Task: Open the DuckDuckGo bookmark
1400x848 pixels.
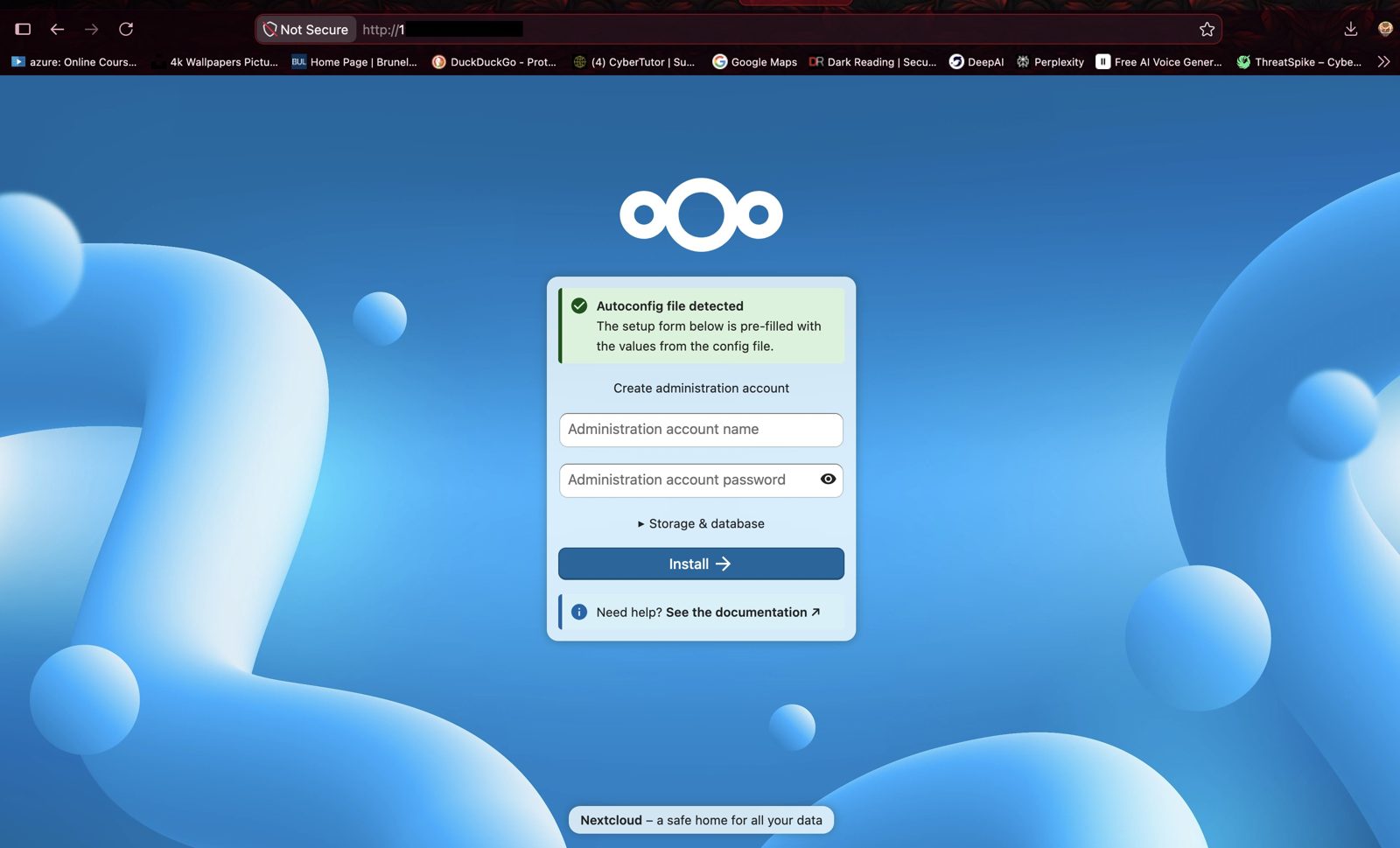Action: tap(494, 62)
